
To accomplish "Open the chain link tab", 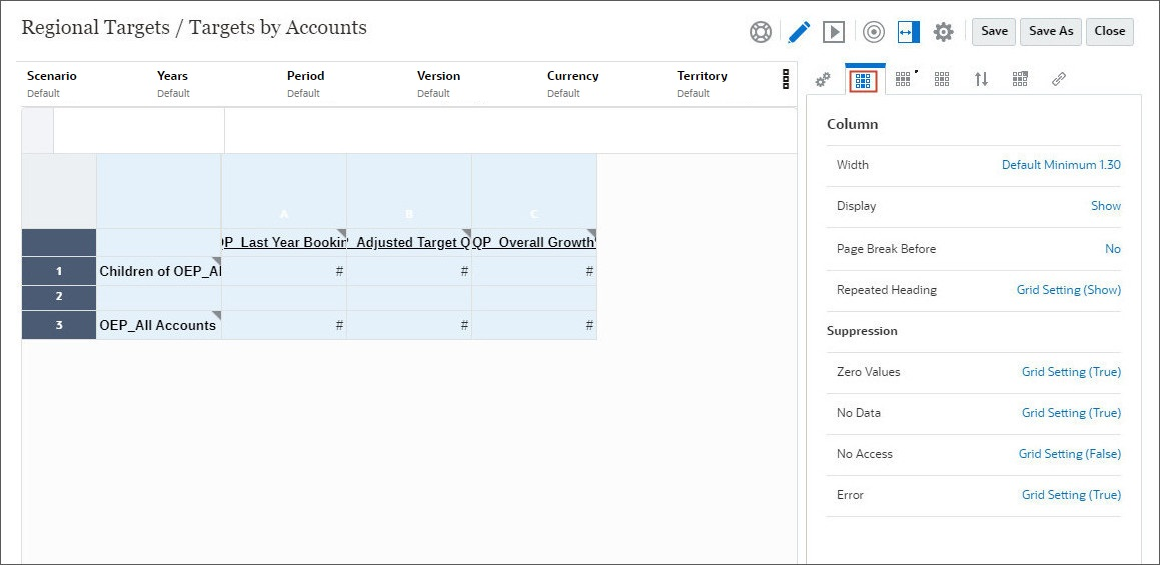I will [1059, 79].
